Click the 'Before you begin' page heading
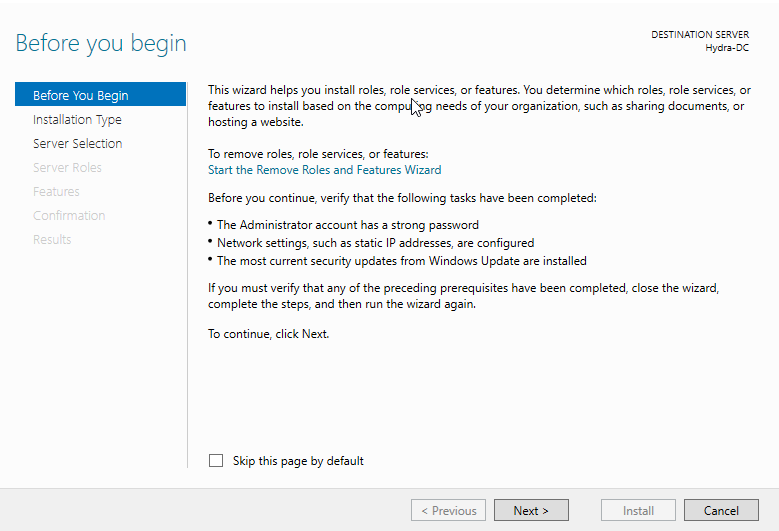Image resolution: width=779 pixels, height=531 pixels. pos(101,43)
